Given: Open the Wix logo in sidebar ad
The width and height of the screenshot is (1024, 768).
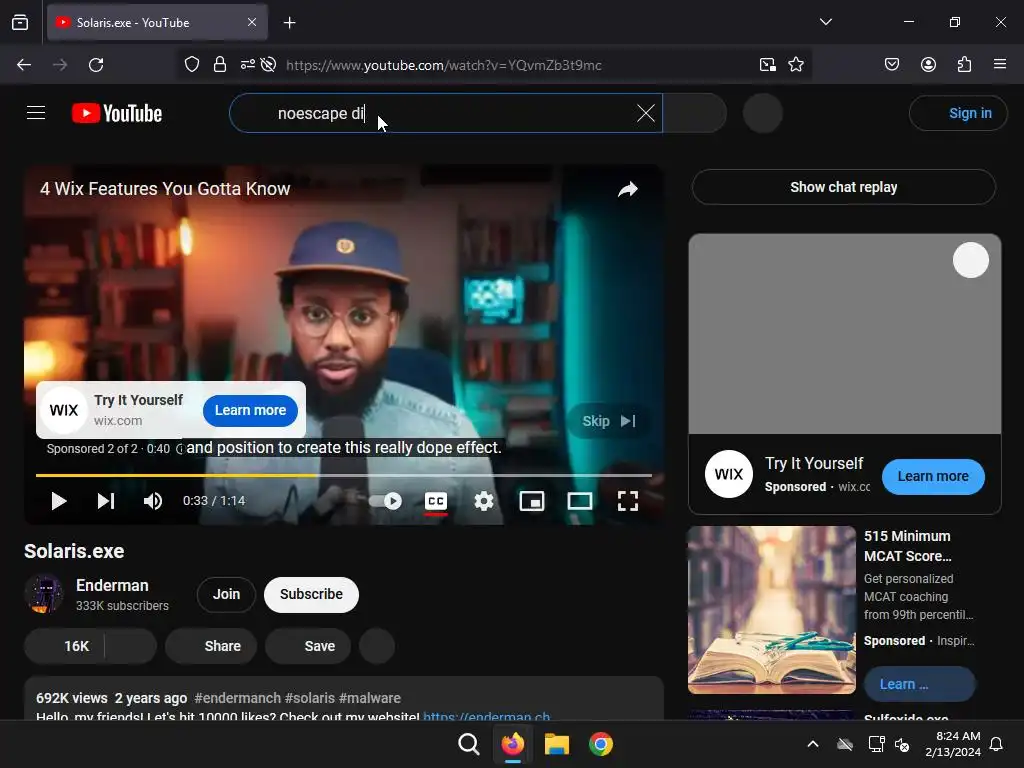Looking at the screenshot, I should [728, 474].
